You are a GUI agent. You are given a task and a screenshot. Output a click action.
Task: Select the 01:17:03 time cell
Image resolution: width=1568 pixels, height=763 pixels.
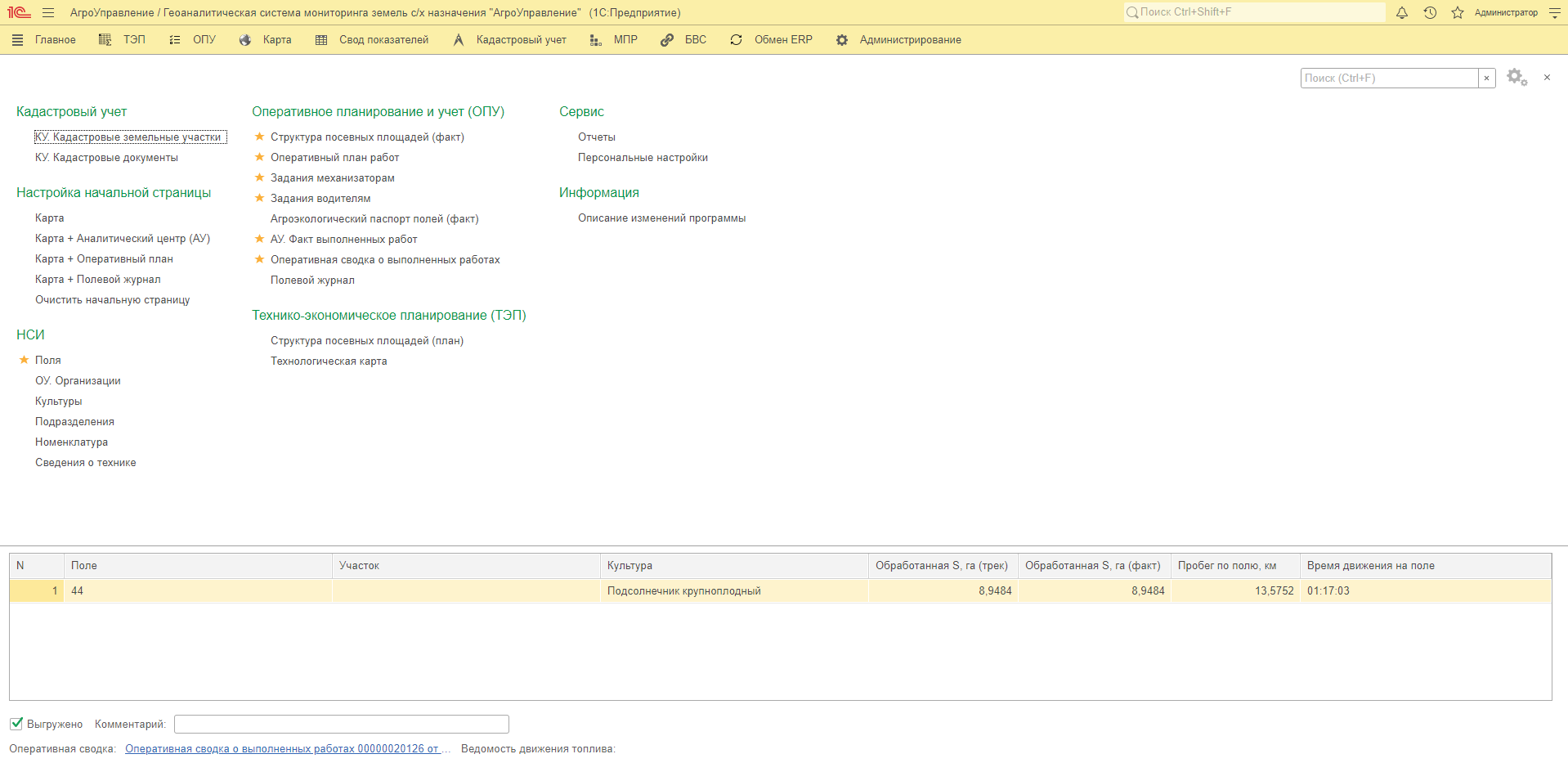point(1426,591)
